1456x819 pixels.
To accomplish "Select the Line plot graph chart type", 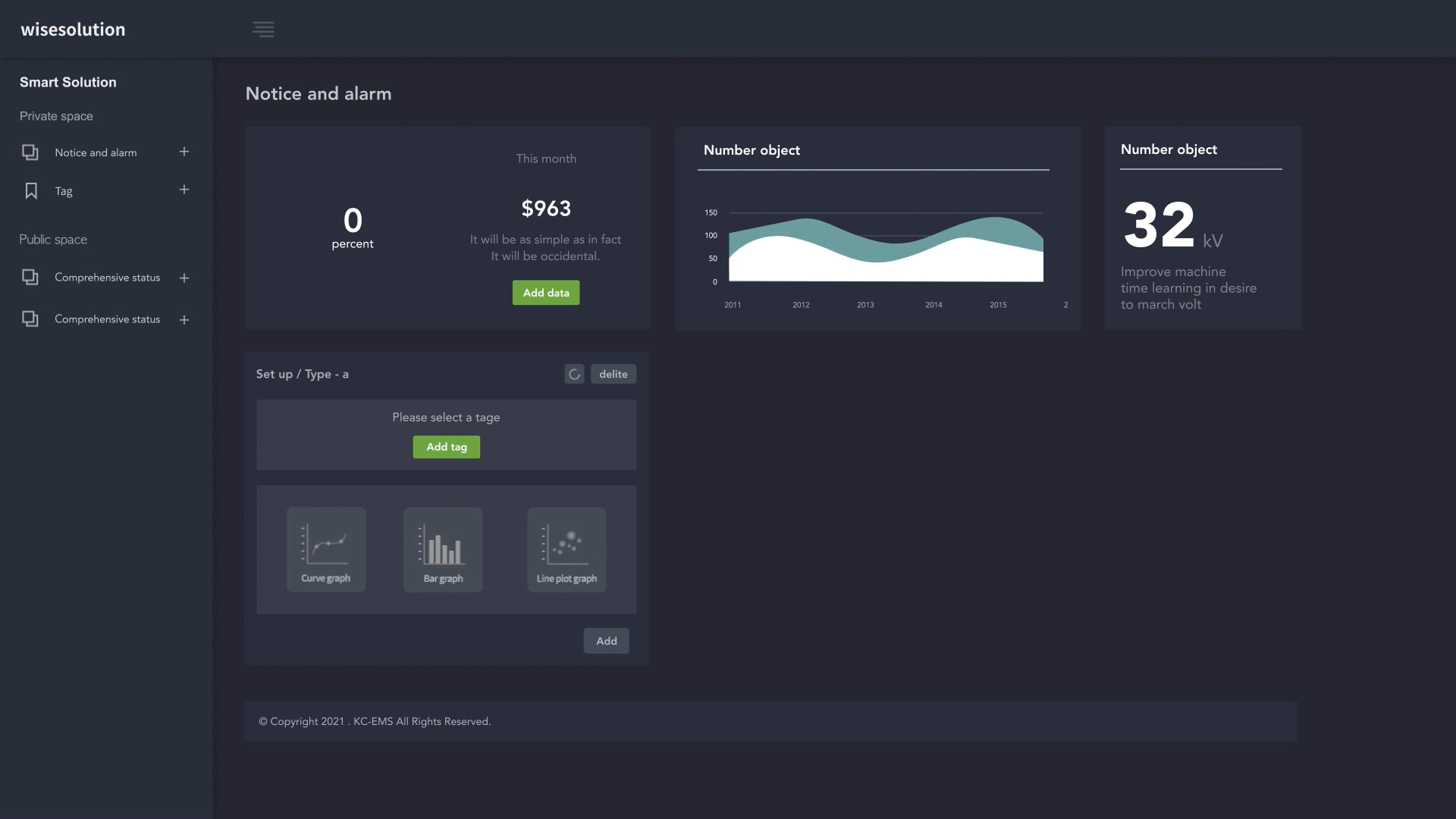I will click(x=566, y=549).
